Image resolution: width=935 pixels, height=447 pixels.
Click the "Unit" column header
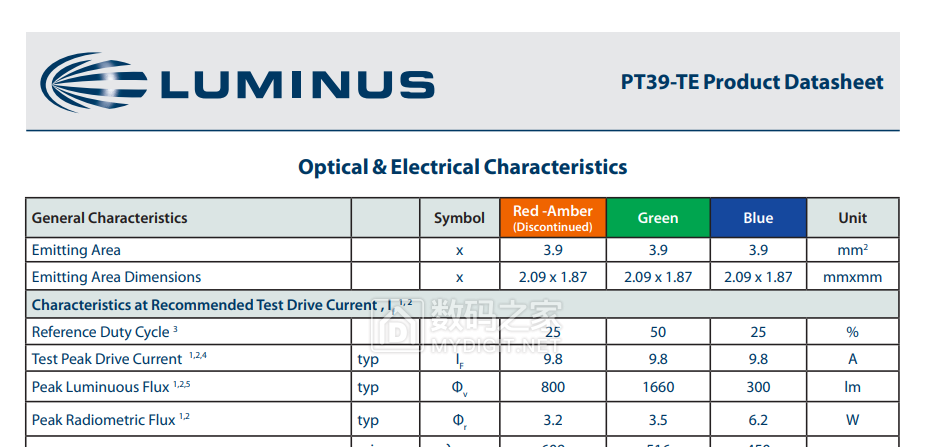pyautogui.click(x=853, y=218)
